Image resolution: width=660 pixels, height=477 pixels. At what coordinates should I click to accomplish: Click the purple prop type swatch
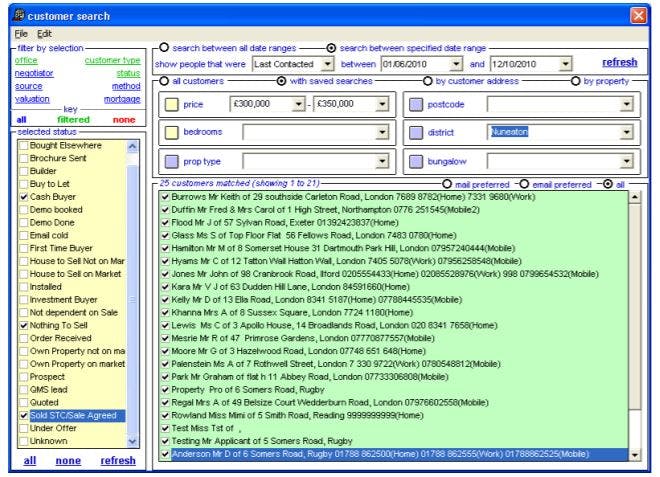click(171, 162)
